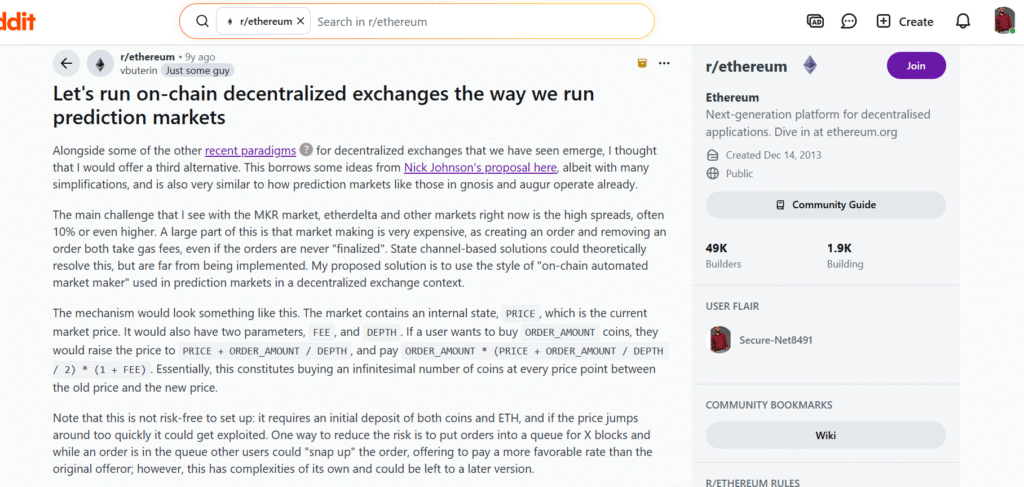Viewport: 1024px width, 487px height.
Task: Open the notifications bell
Action: (962, 21)
